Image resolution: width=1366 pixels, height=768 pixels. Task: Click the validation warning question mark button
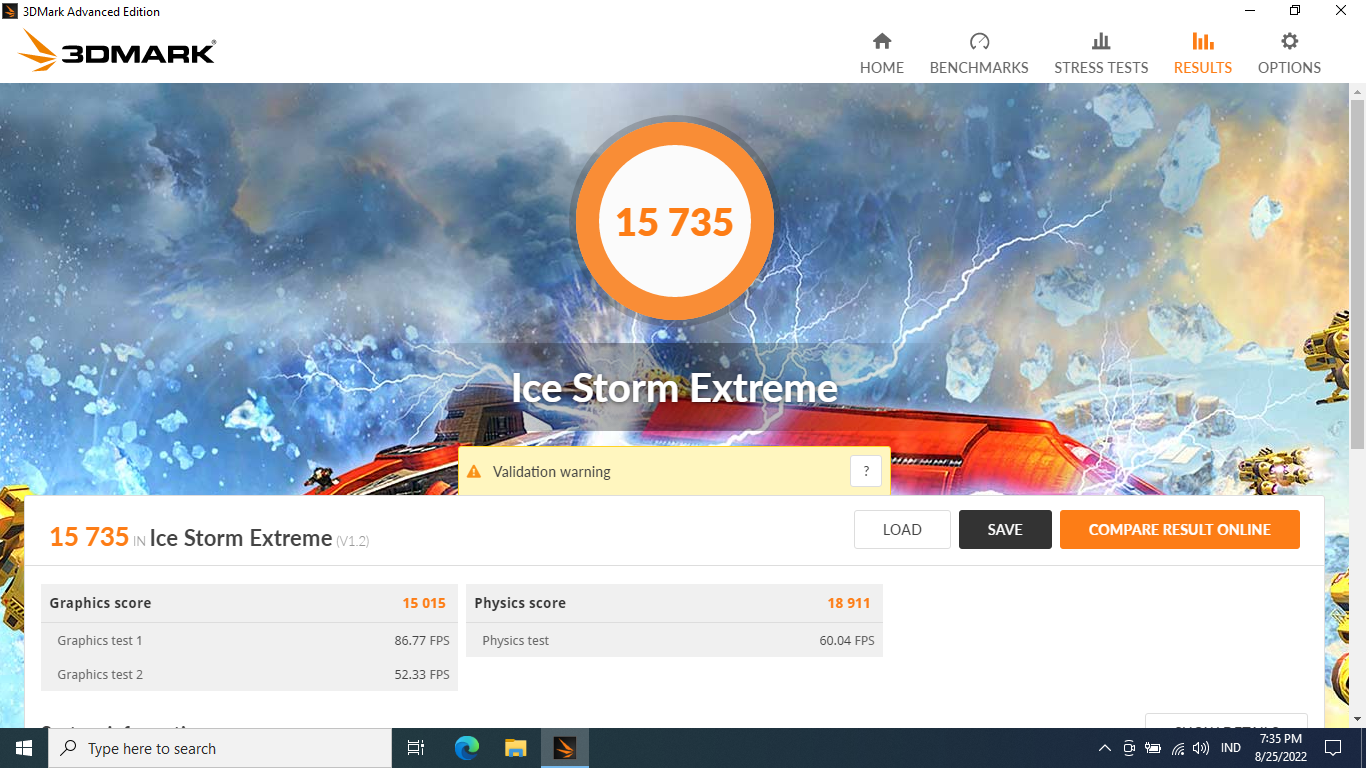(866, 471)
